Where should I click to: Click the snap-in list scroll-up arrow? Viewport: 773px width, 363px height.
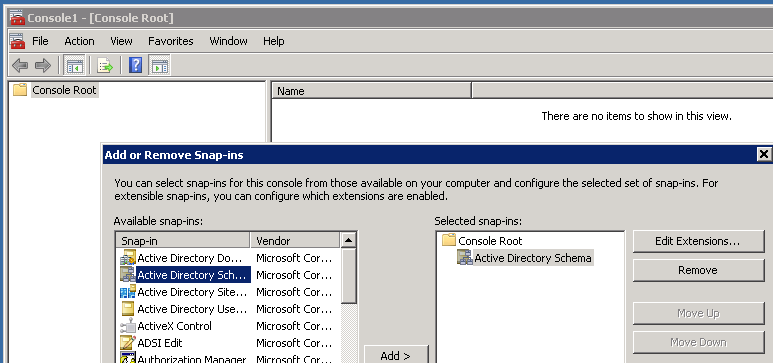(x=349, y=240)
